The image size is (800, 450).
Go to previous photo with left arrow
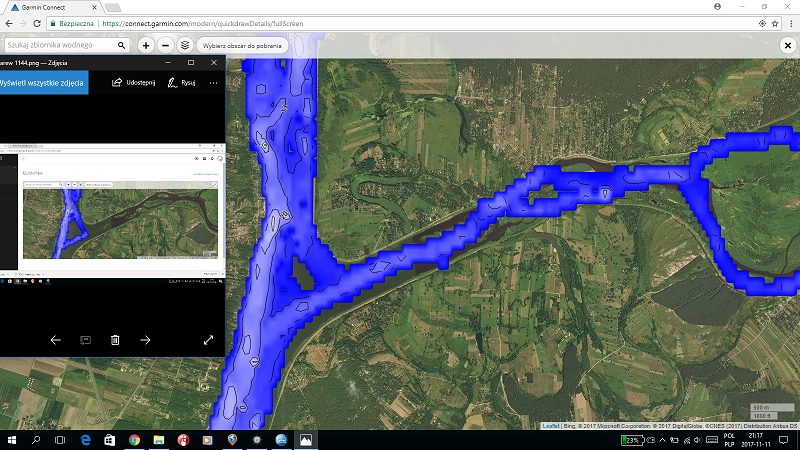click(56, 340)
